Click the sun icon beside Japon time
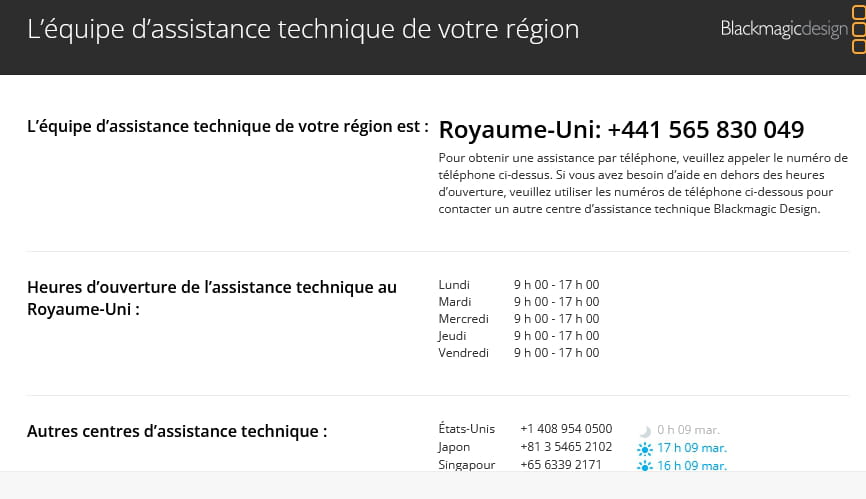Image resolution: width=866 pixels, height=499 pixels. pos(645,448)
